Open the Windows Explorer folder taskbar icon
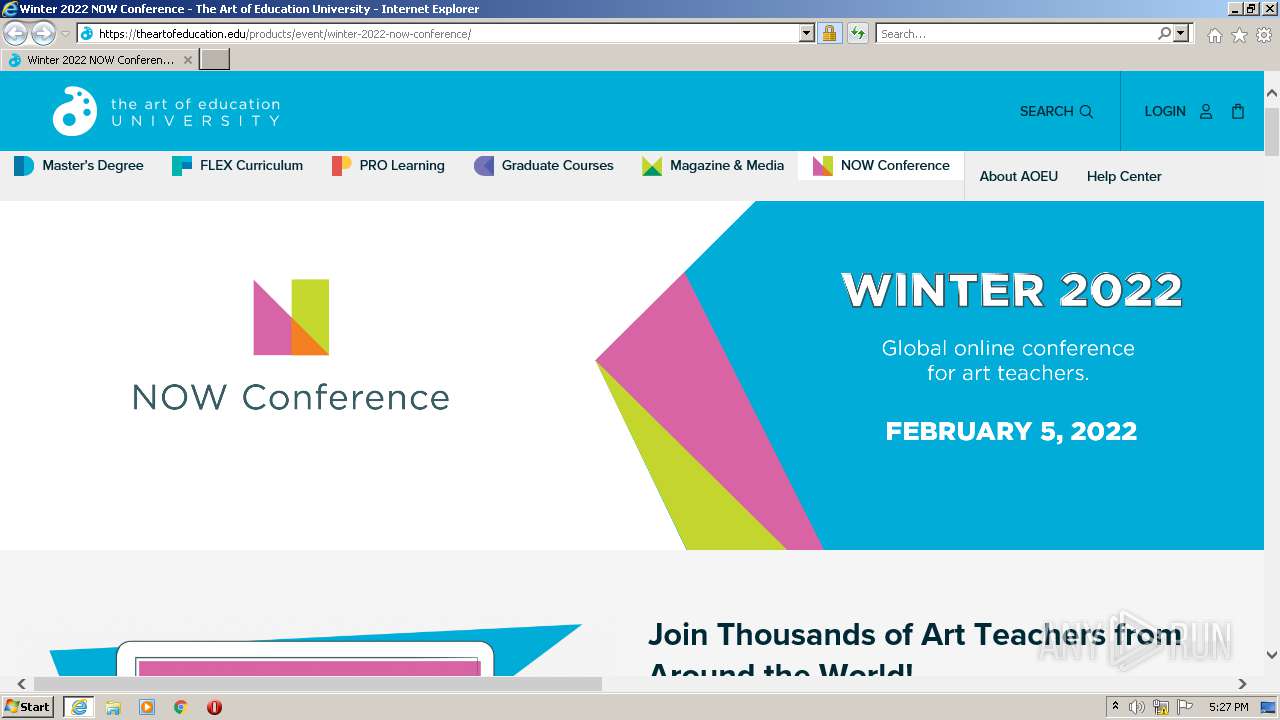Image resolution: width=1280 pixels, height=720 pixels. point(113,707)
